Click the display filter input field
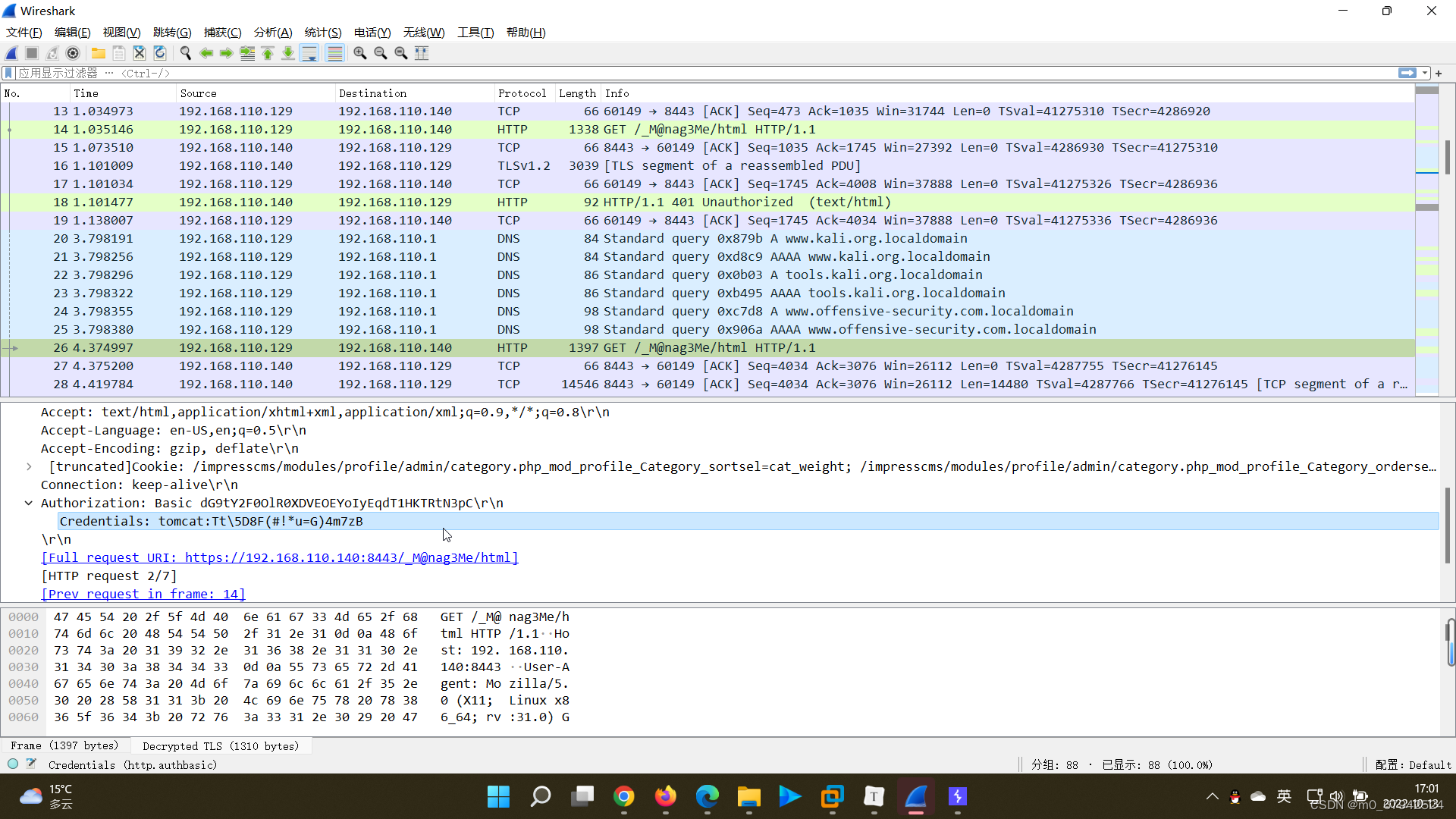This screenshot has width=1456, height=819. (x=705, y=73)
